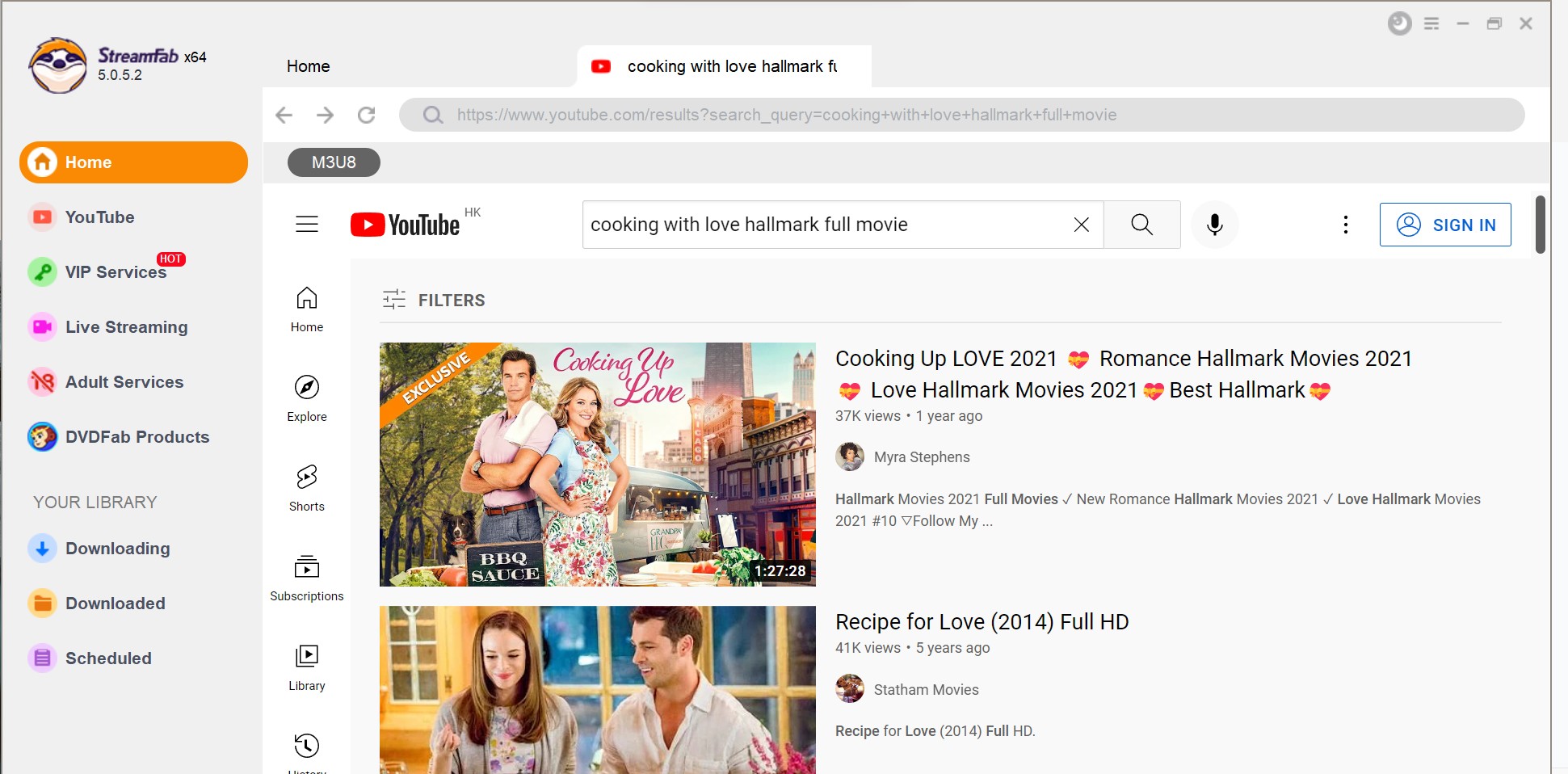
Task: Open the YouTube downloader section in StreamFab sidebar
Action: [99, 217]
